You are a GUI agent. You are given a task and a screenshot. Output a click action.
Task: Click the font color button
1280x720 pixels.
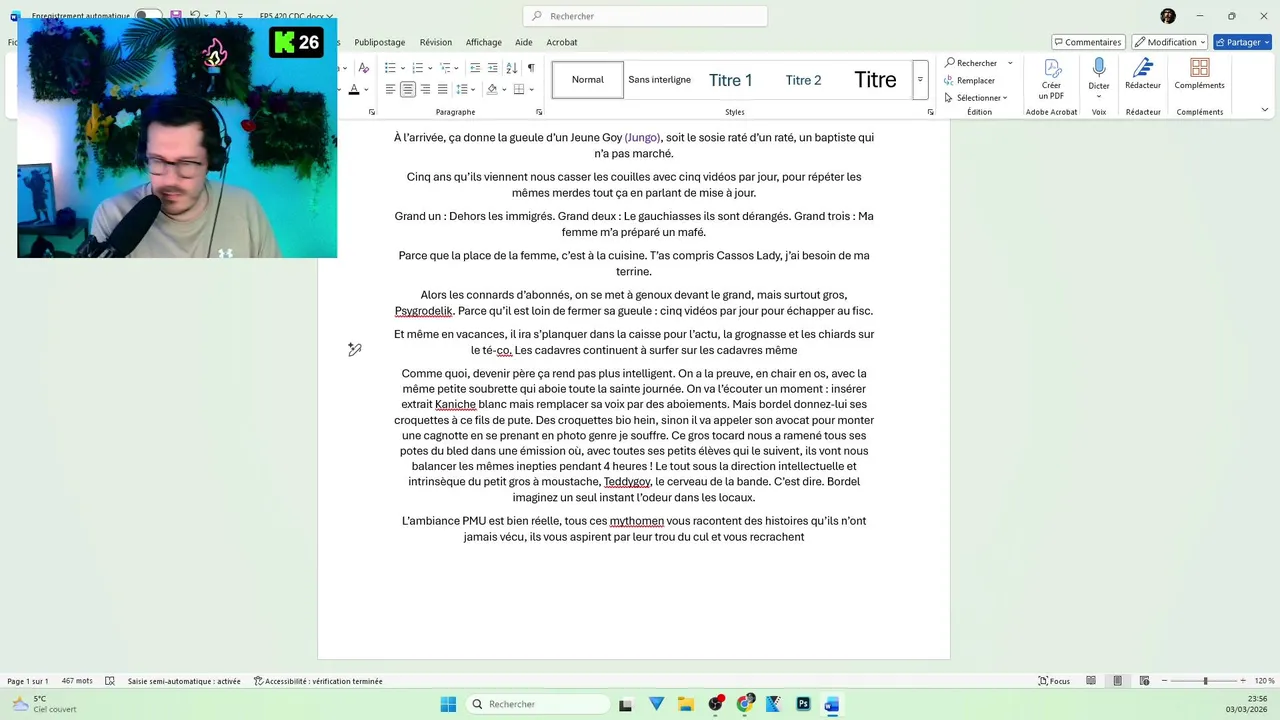(x=354, y=89)
